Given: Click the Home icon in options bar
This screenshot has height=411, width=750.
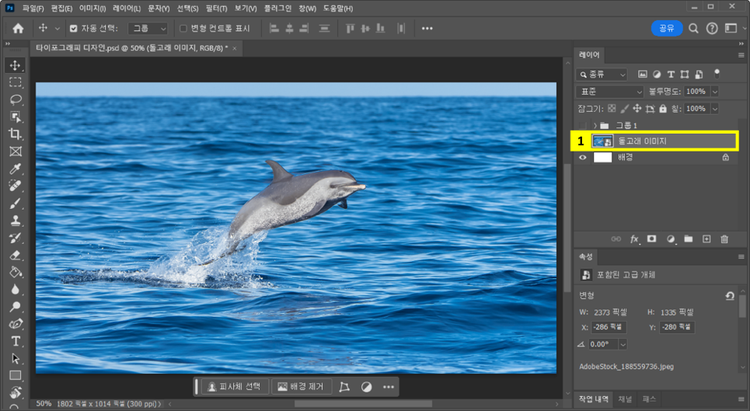Looking at the screenshot, I should (17, 28).
